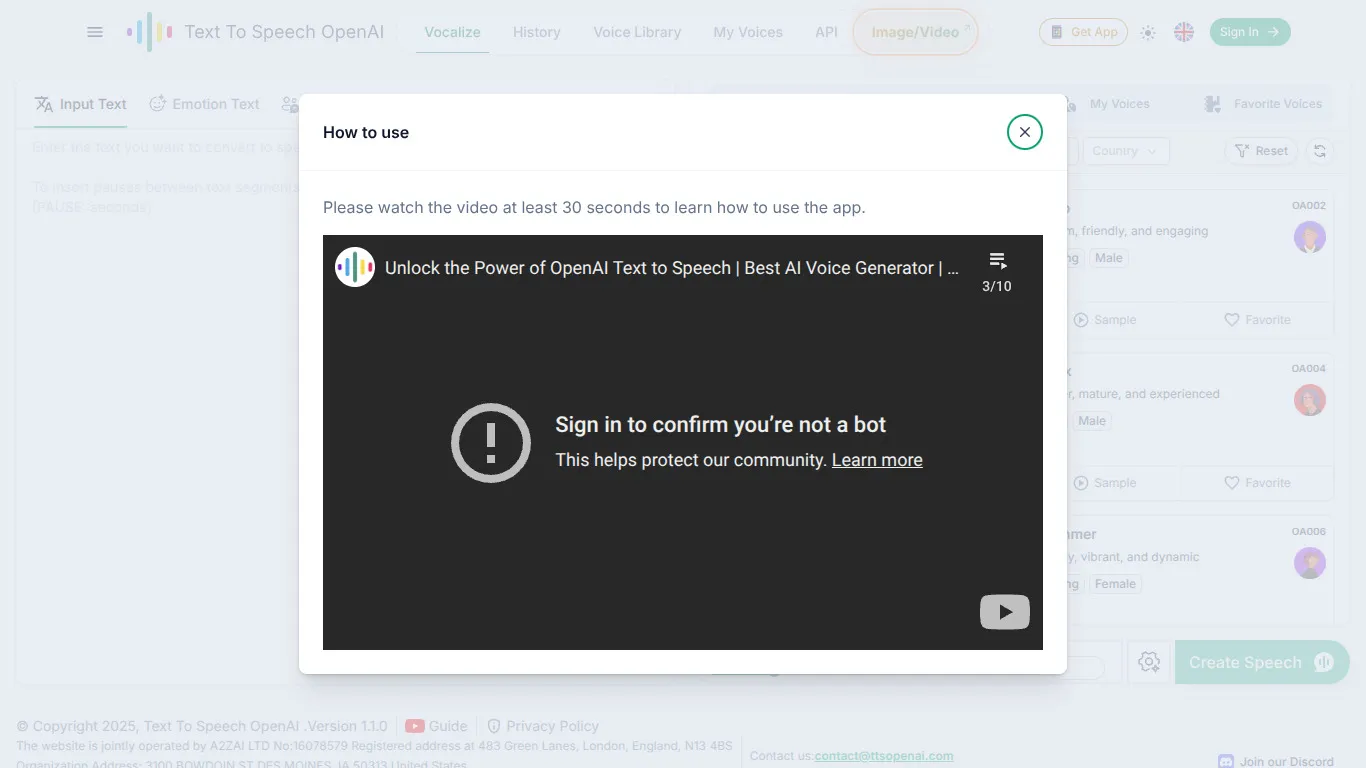Open the Guide link in footer
This screenshot has height=768, width=1366.
click(436, 726)
